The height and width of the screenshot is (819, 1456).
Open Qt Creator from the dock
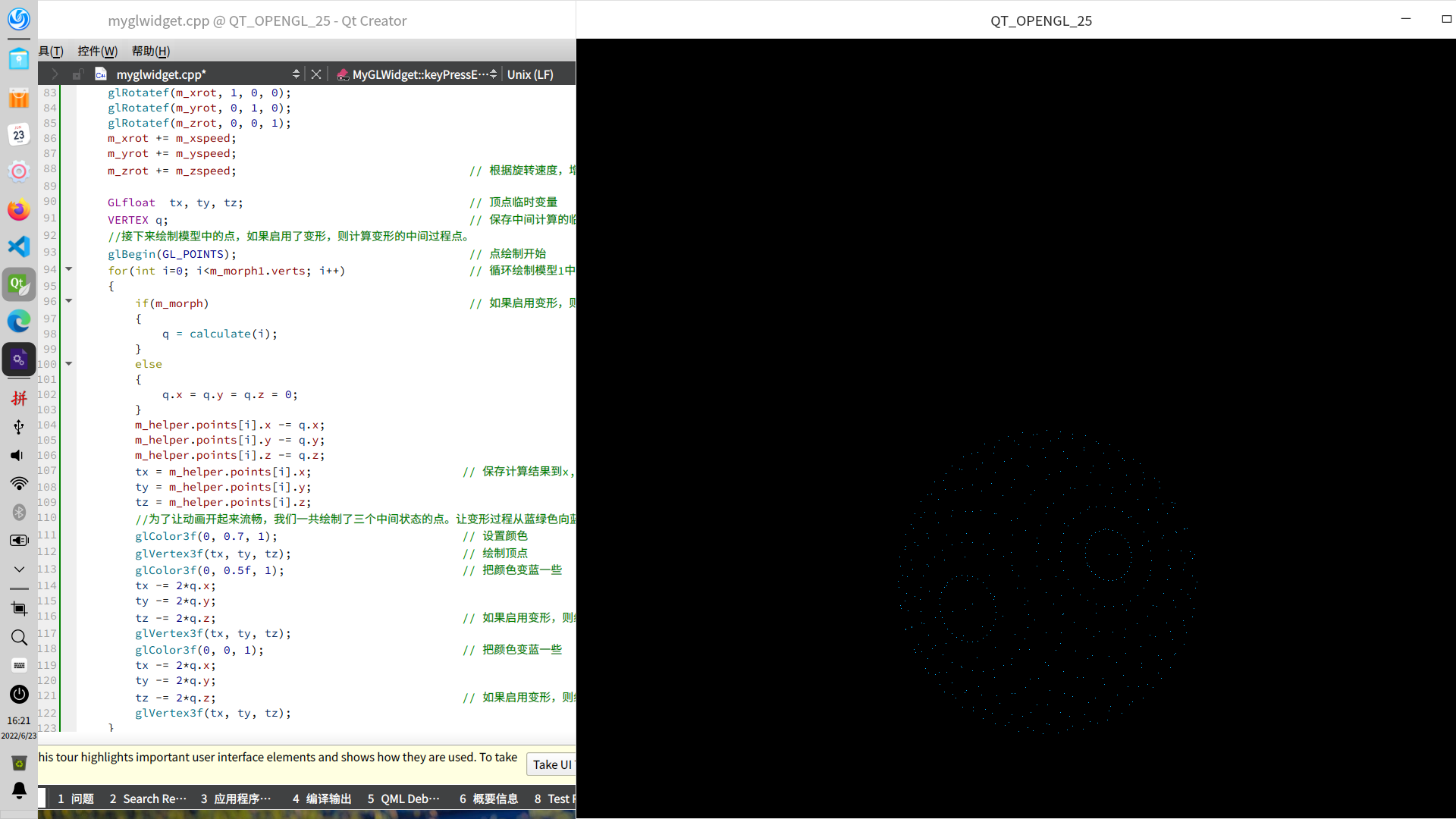(19, 284)
